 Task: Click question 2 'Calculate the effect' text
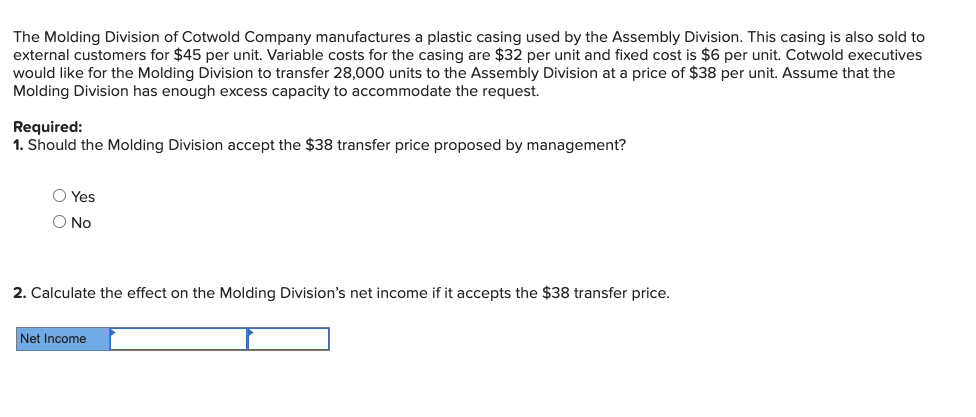[350, 294]
